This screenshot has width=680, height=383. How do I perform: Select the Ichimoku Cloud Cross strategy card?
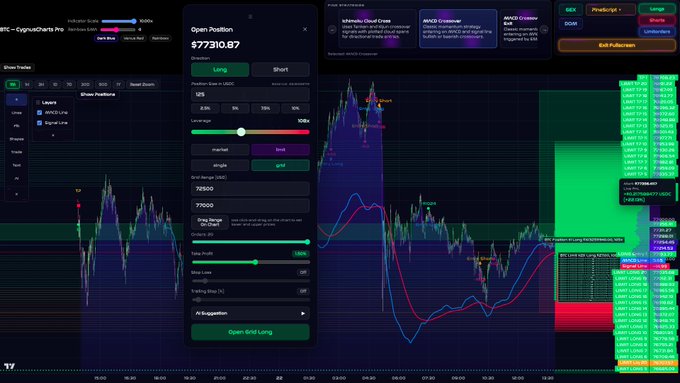377,29
